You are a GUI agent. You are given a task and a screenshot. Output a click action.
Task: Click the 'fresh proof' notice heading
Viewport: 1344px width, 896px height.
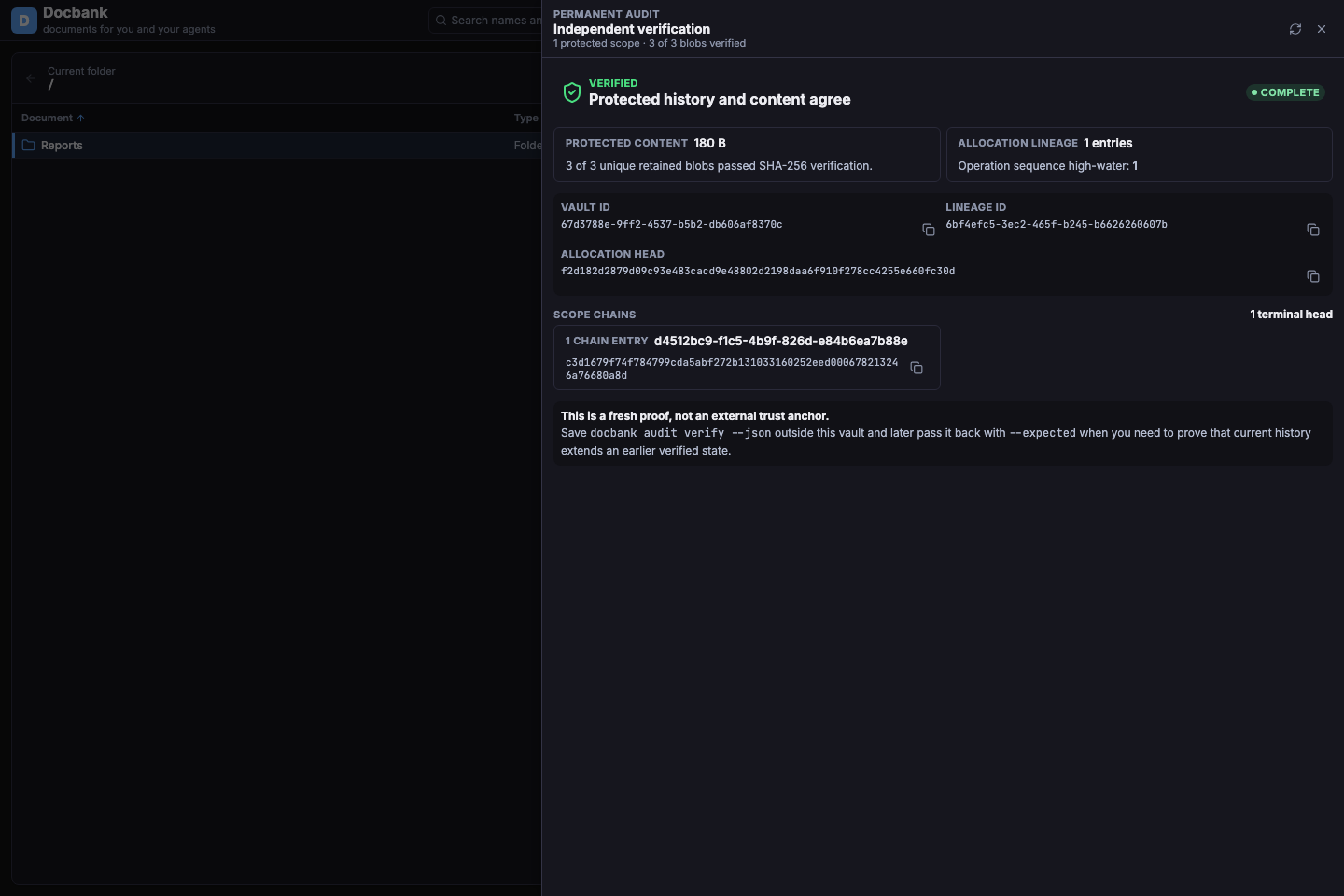click(x=694, y=416)
